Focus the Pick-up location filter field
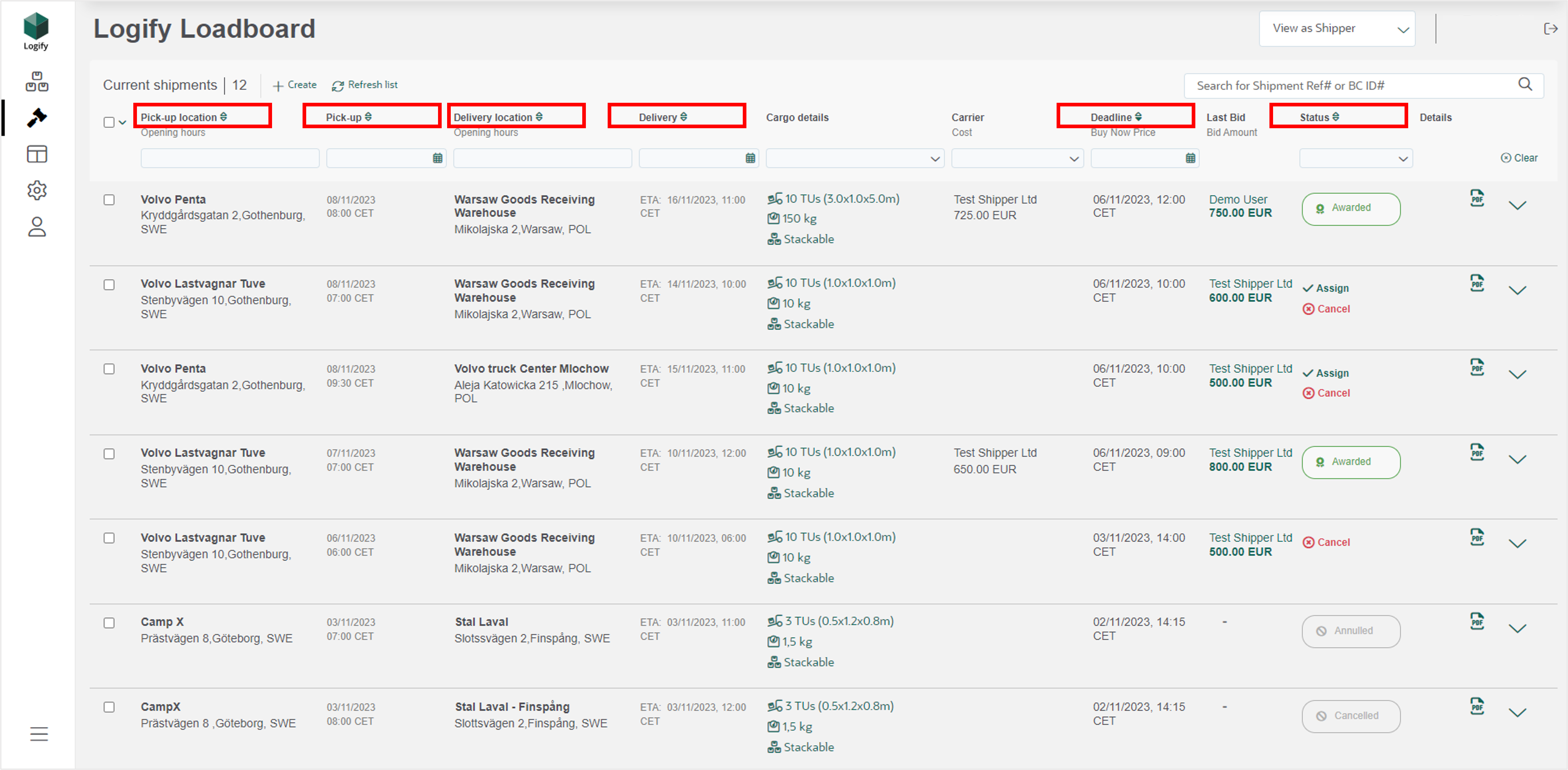1568x770 pixels. pyautogui.click(x=230, y=158)
